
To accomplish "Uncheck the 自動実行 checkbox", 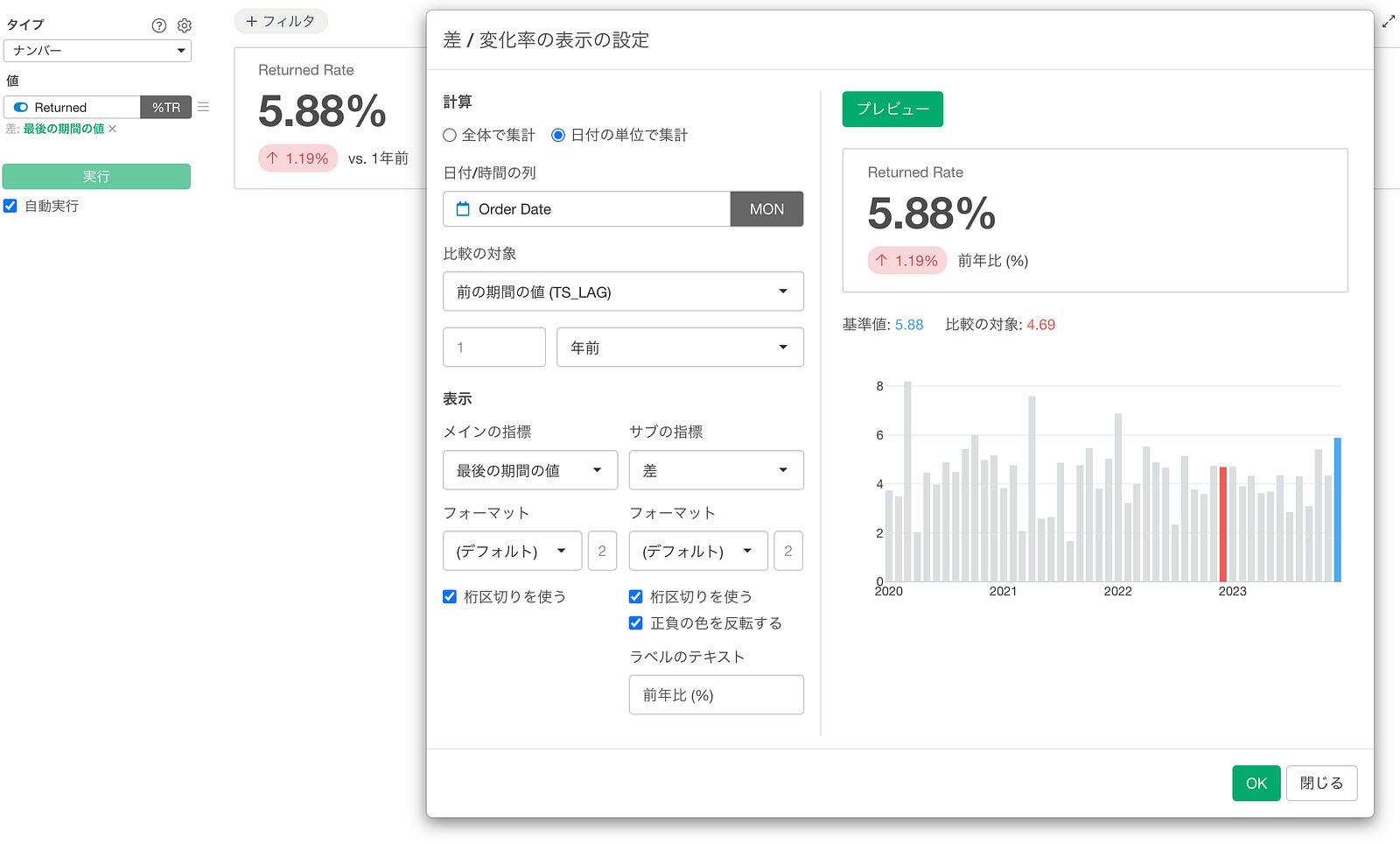I will coord(10,207).
